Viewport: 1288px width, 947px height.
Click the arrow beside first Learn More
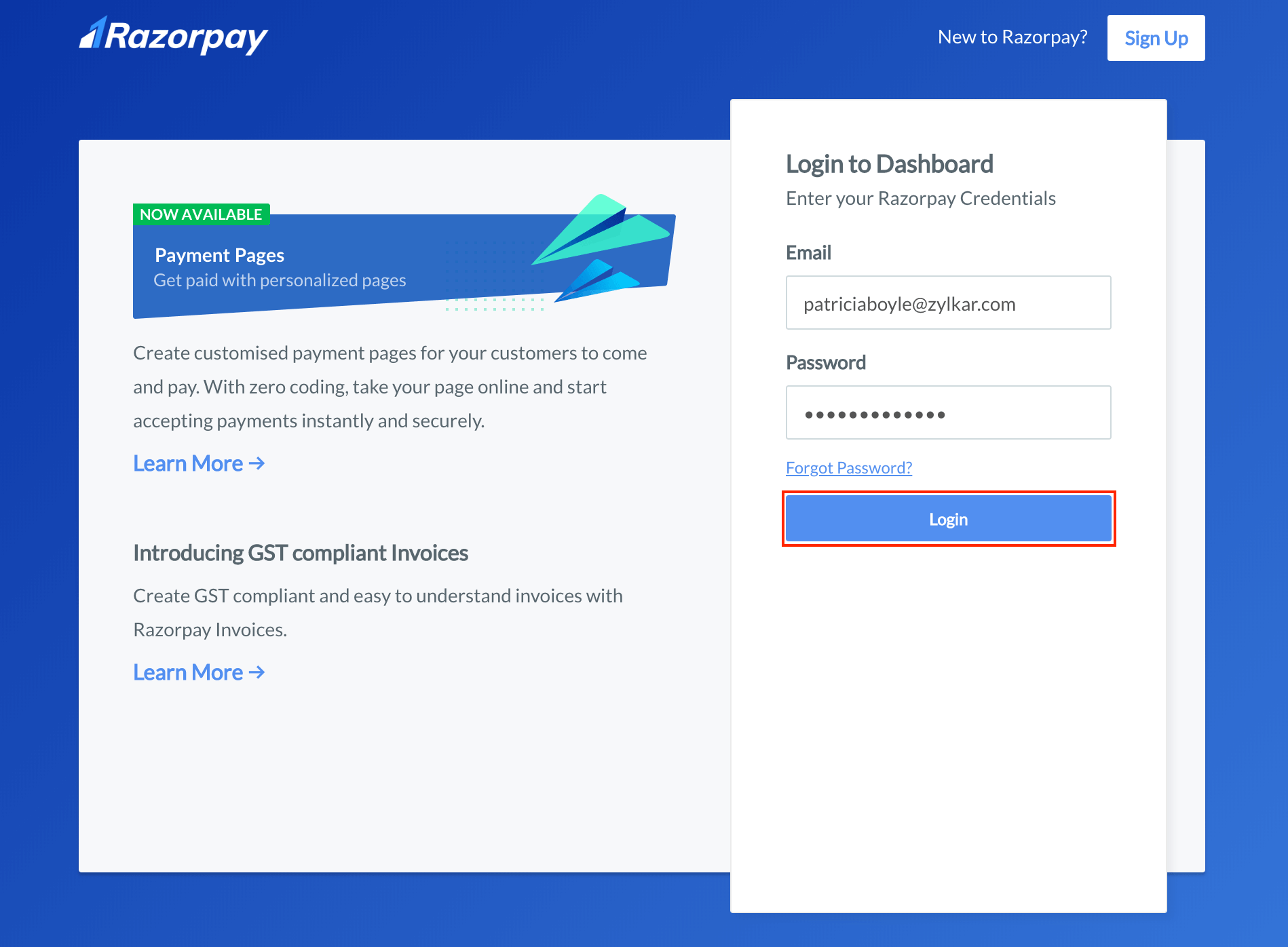(x=257, y=464)
